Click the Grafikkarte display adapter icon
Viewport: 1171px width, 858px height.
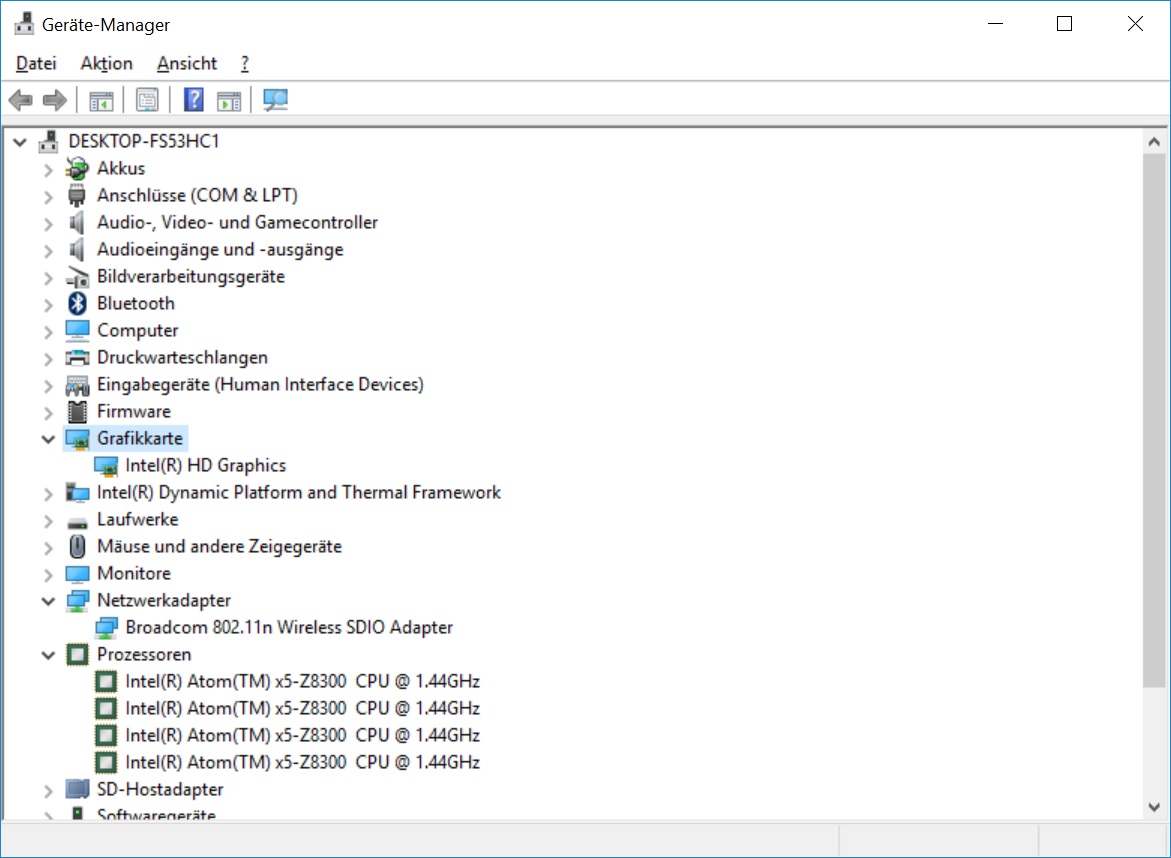[x=78, y=439]
